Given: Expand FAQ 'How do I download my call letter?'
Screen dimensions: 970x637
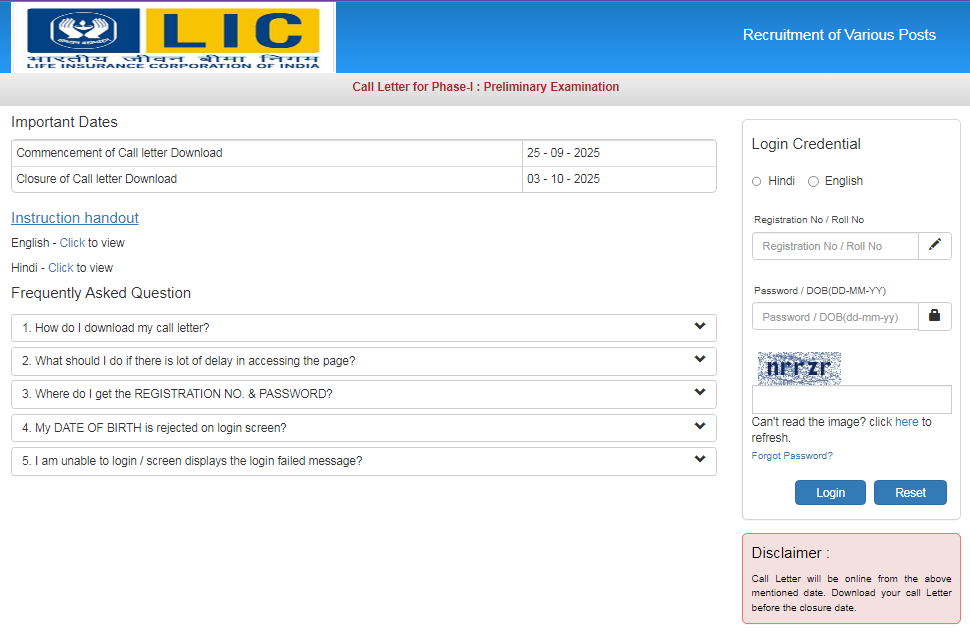Looking at the screenshot, I should pos(364,328).
